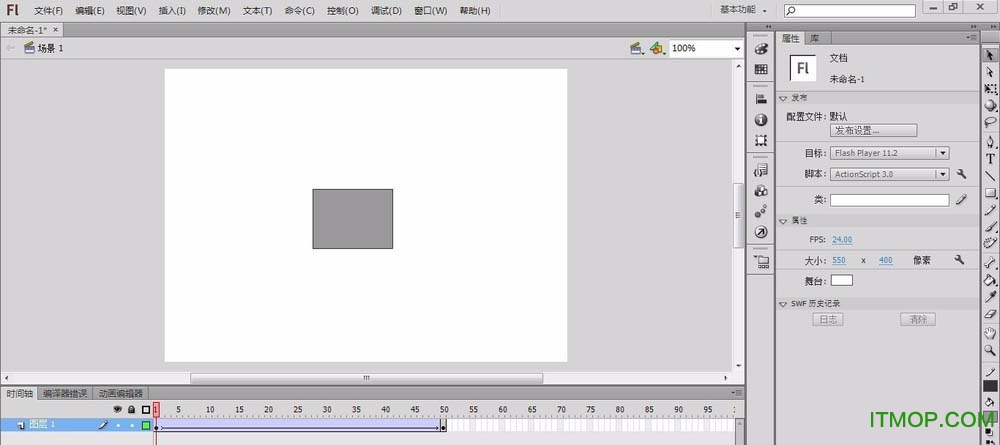Open the 窗口(W) menu

430,11
